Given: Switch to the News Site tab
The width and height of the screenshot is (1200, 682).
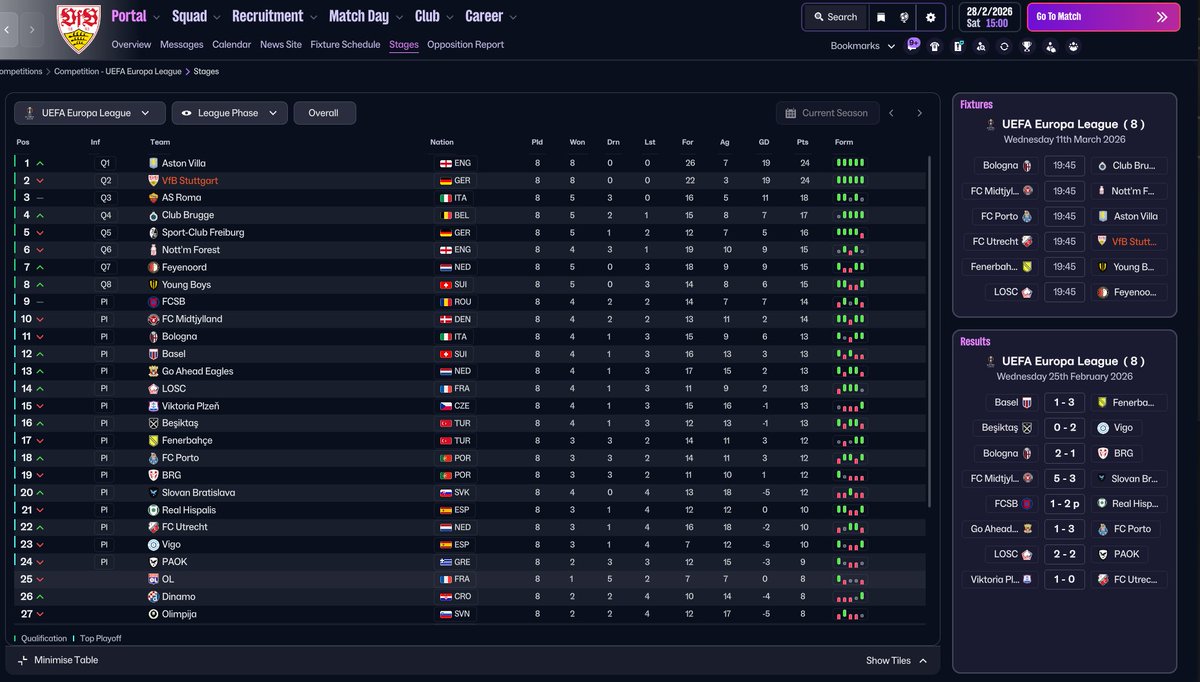Looking at the screenshot, I should pyautogui.click(x=280, y=44).
